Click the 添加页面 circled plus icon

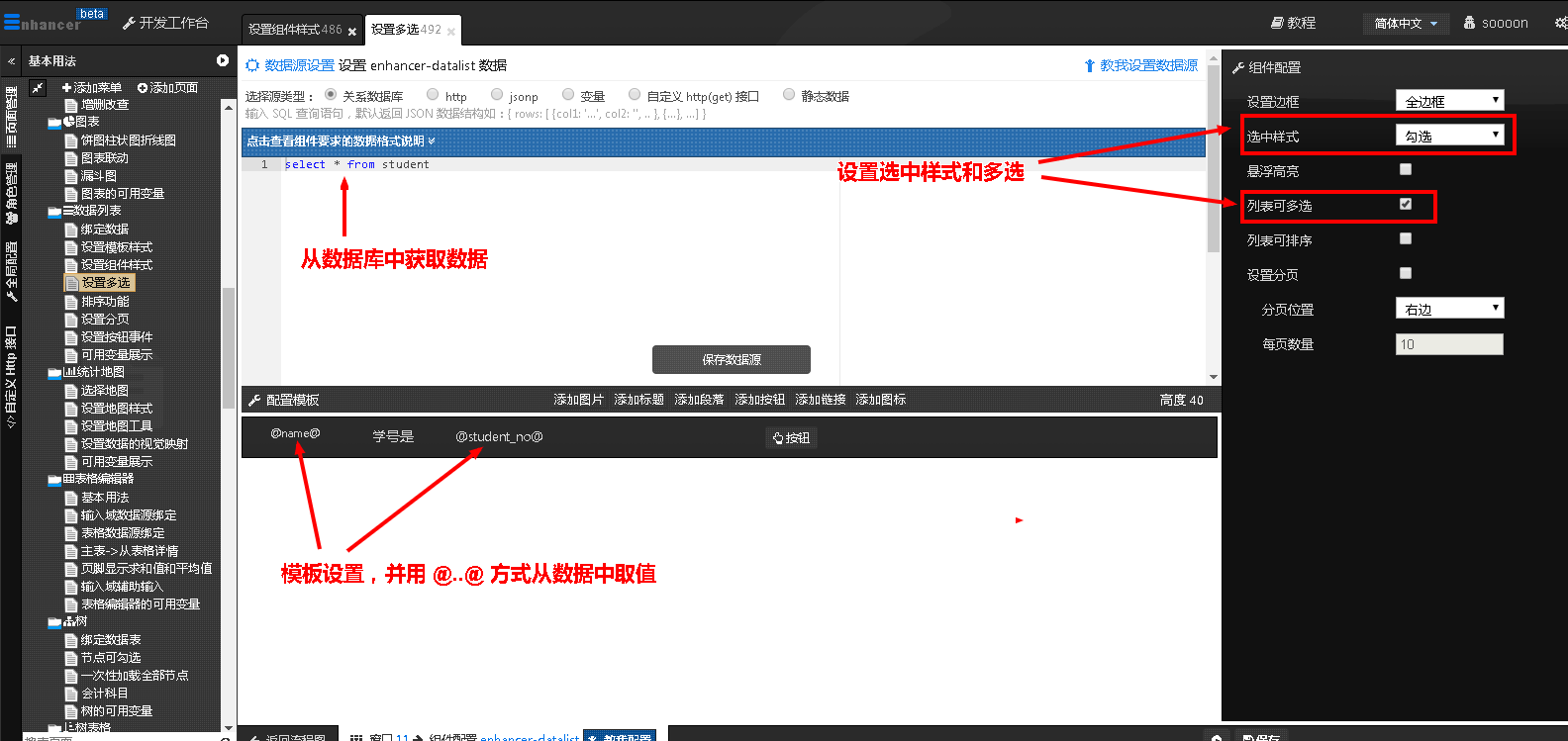click(143, 88)
